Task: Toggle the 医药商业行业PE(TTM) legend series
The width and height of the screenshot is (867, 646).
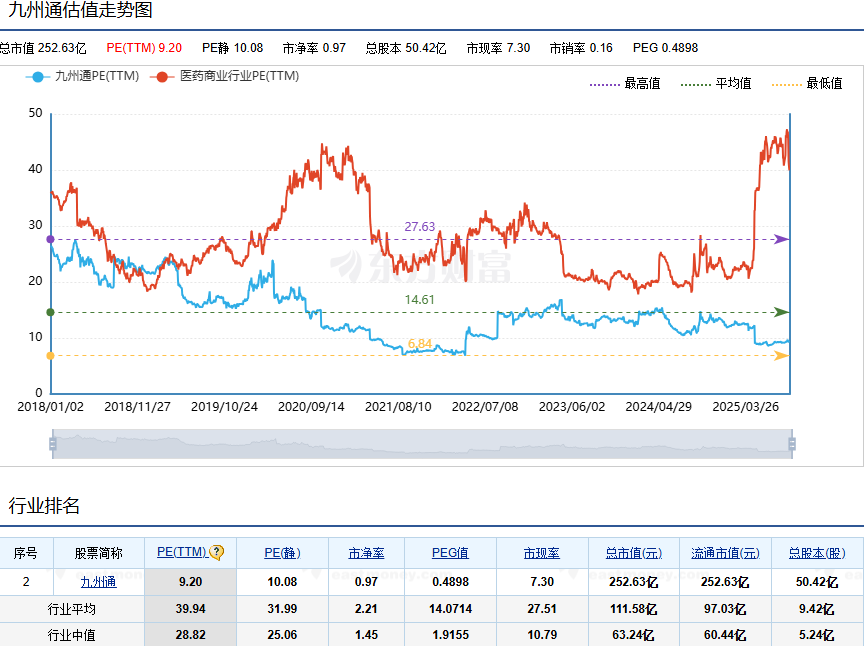Action: point(224,76)
